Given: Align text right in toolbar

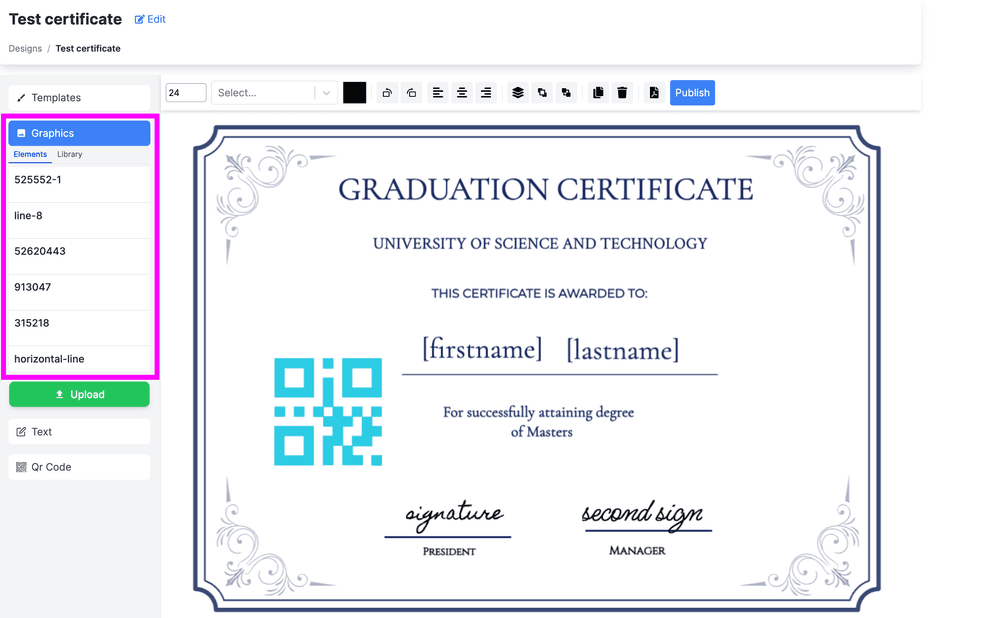Looking at the screenshot, I should click(x=486, y=93).
